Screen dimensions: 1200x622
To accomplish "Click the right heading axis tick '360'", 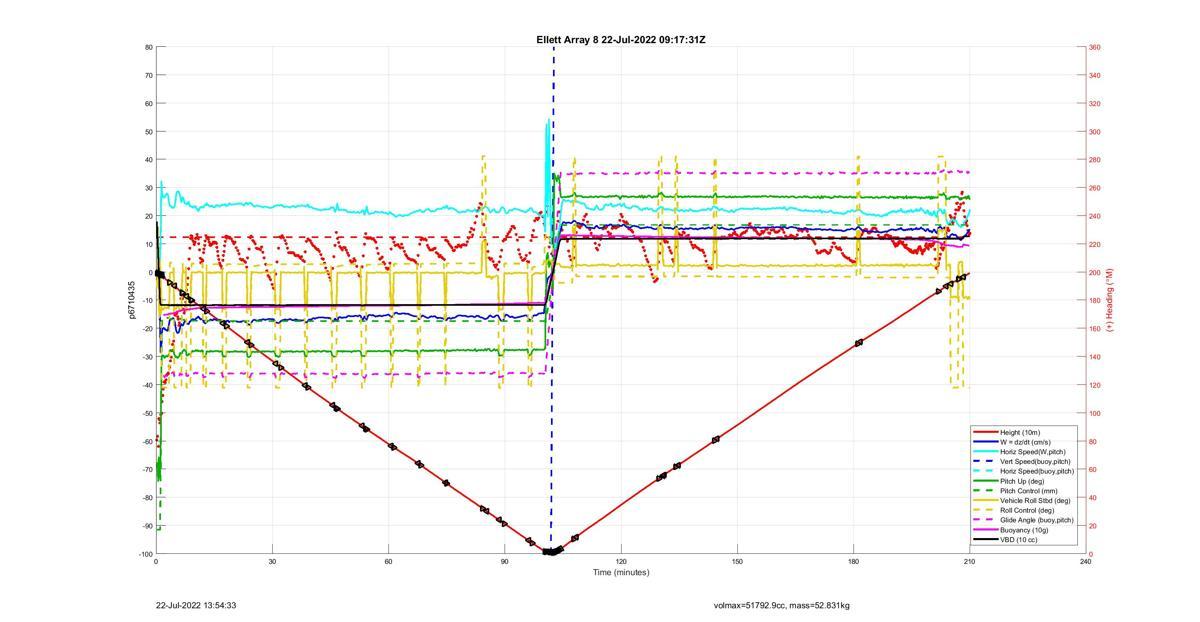I will [x=1095, y=47].
